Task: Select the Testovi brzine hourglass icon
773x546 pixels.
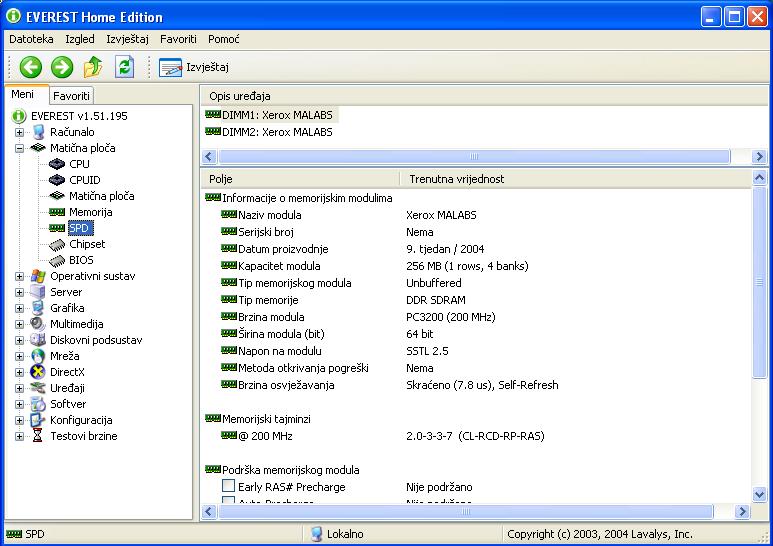Action: click(x=38, y=436)
